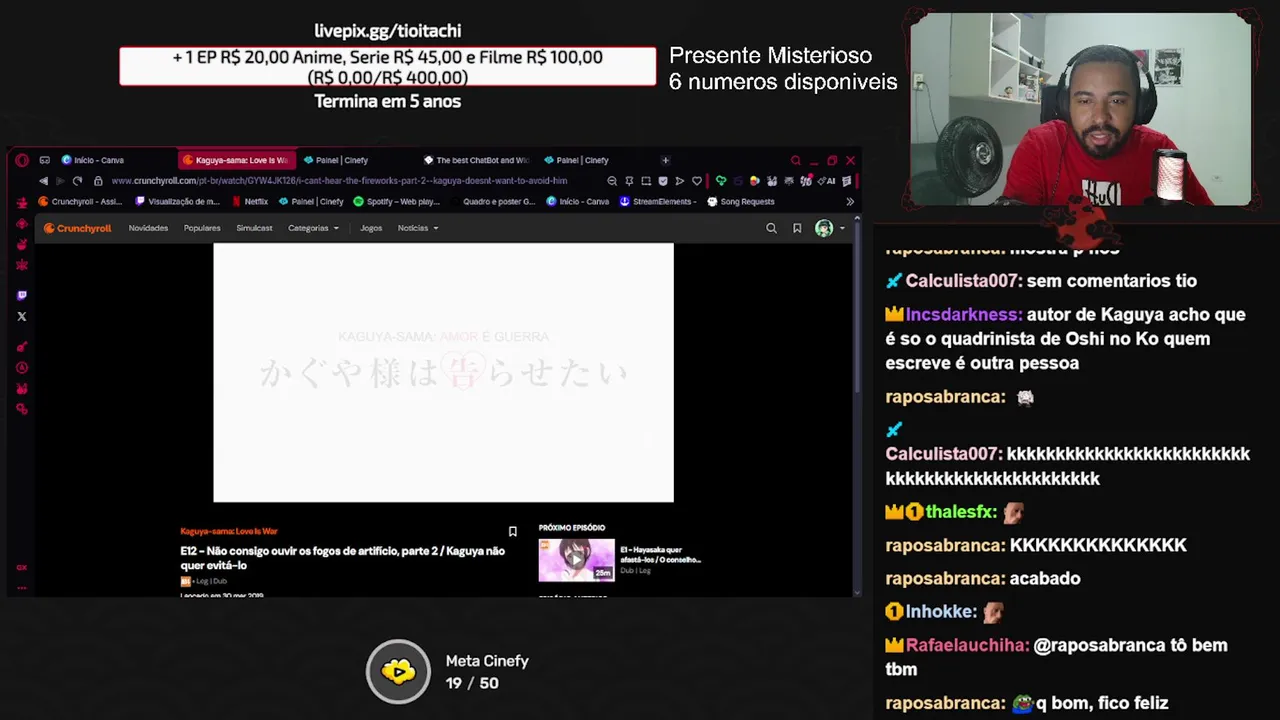Screen dimensions: 1280x720
Task: Click the padlock site info icon
Action: (x=98, y=181)
